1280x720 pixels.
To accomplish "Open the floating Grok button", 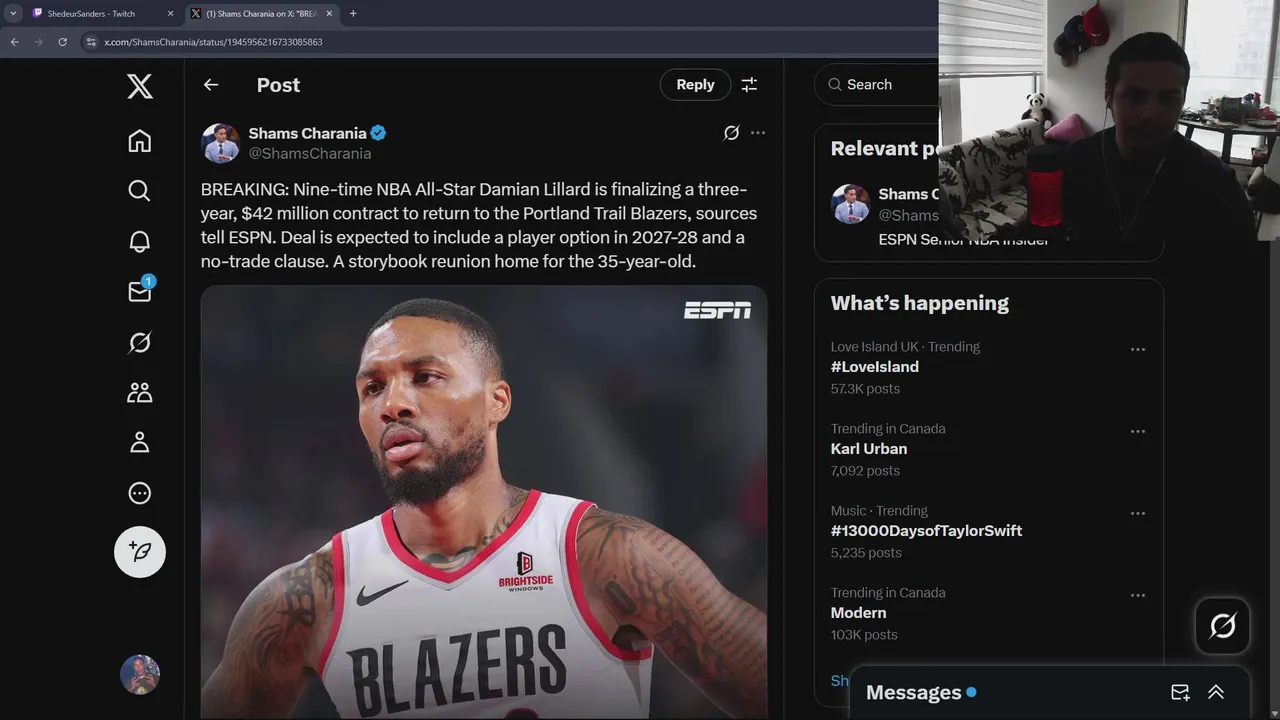I will 1222,626.
